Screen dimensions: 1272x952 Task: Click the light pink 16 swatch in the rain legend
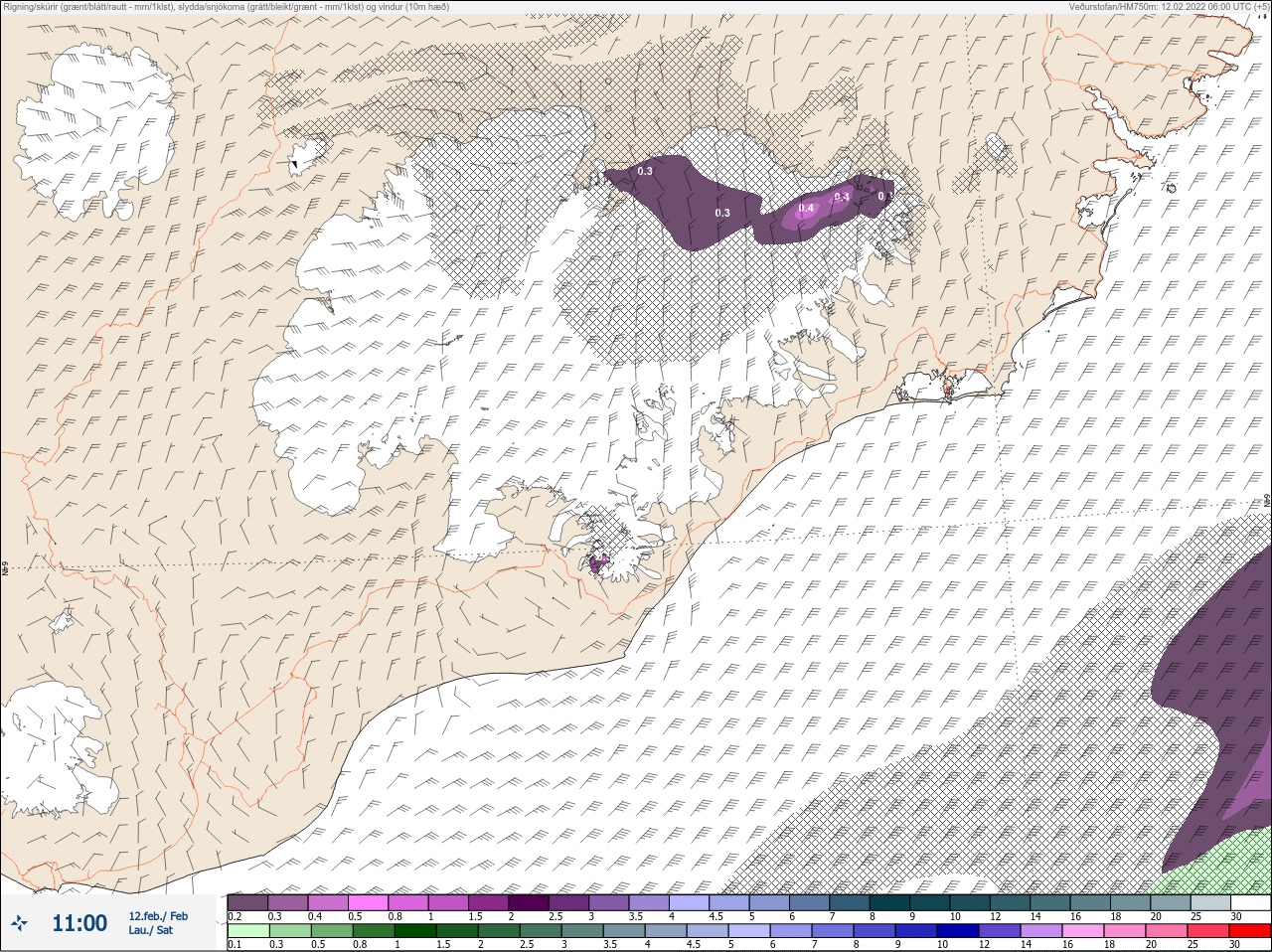coord(1083,932)
